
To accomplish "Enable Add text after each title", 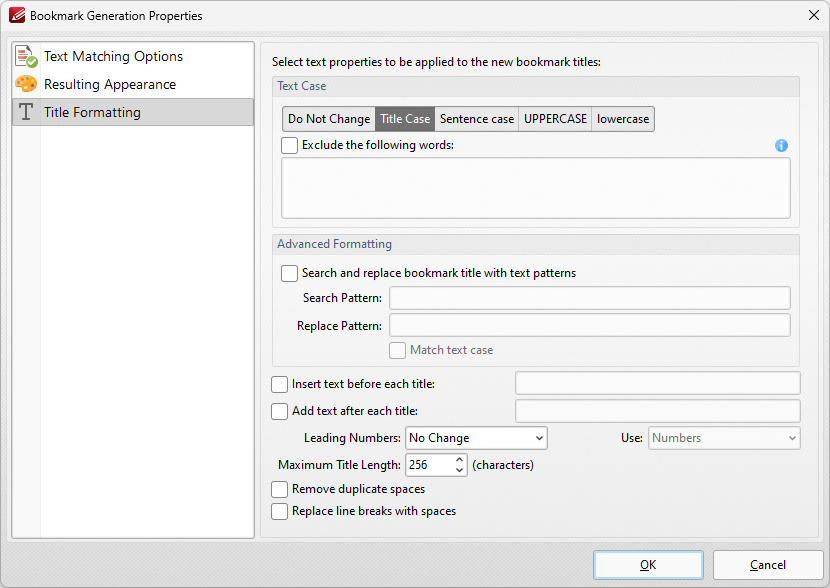I will coord(279,411).
